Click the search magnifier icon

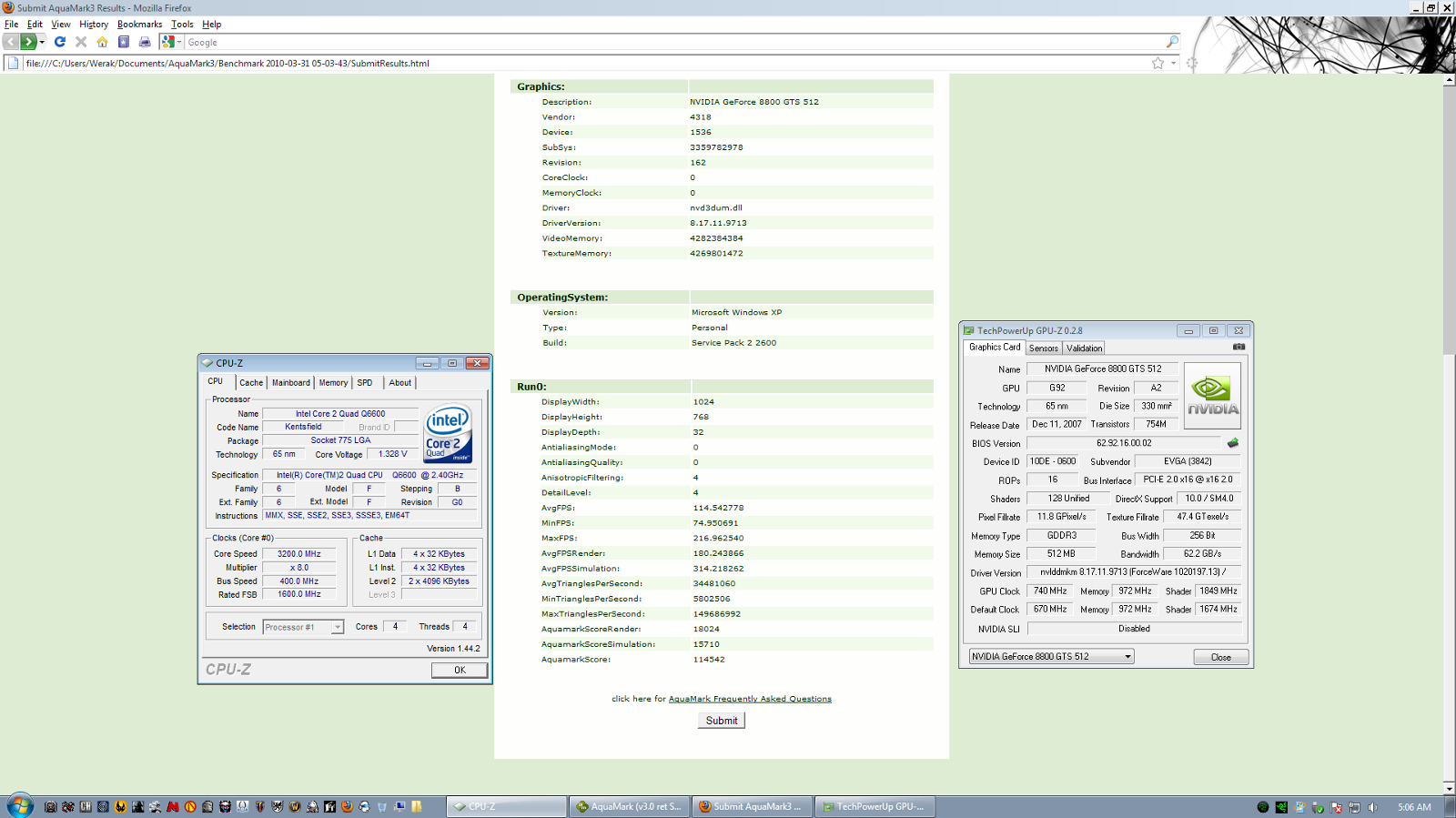click(1172, 42)
